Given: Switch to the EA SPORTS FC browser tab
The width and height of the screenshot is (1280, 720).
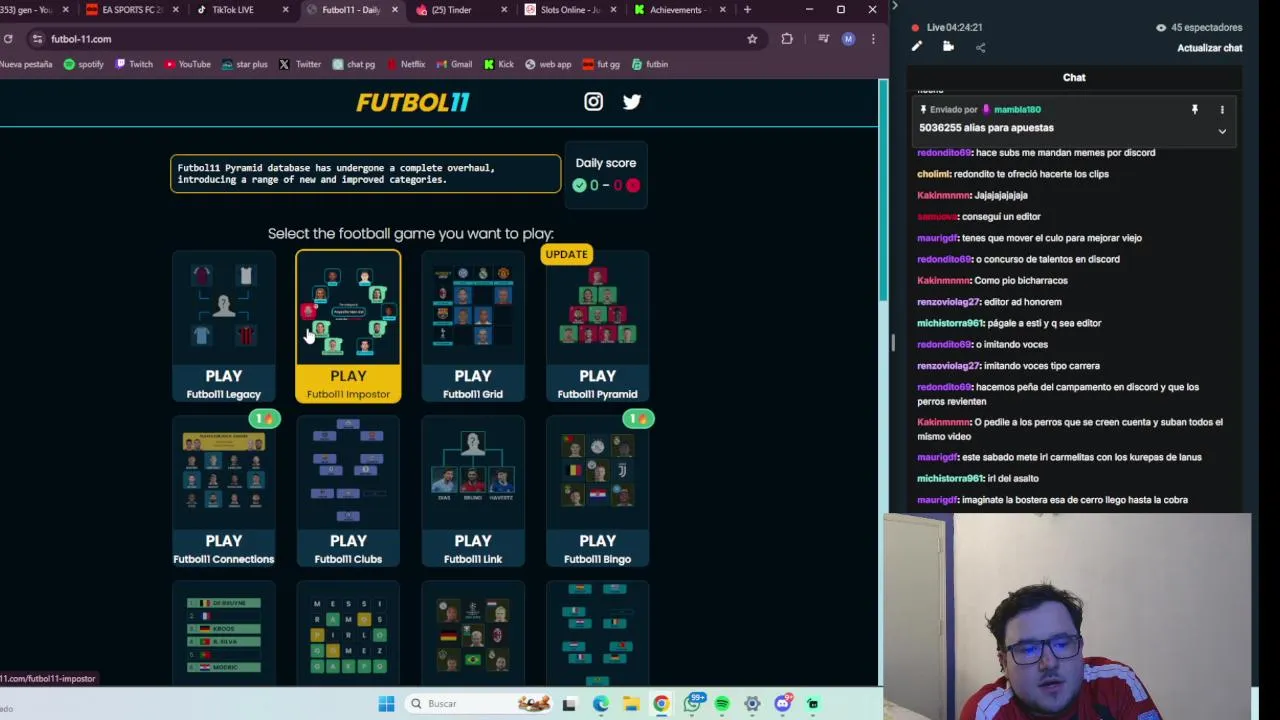Looking at the screenshot, I should click(x=133, y=10).
